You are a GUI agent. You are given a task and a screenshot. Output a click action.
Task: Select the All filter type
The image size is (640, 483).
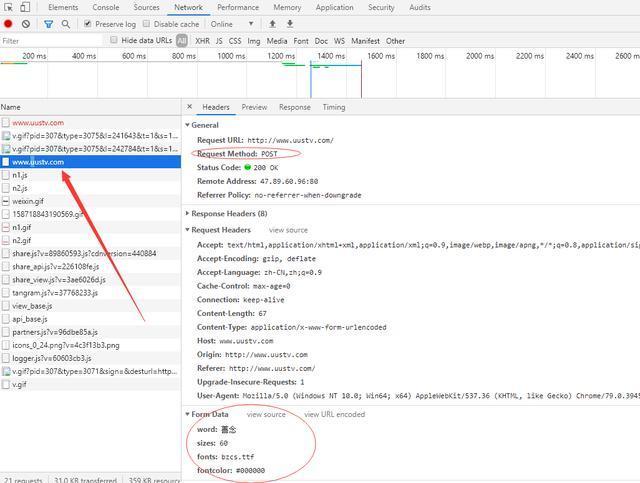(x=182, y=40)
